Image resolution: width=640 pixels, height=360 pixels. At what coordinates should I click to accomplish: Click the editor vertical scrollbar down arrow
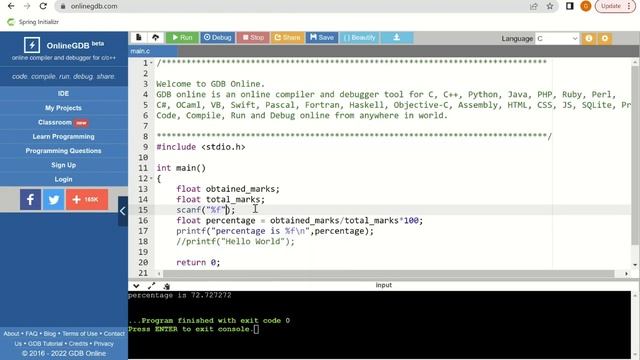point(635,265)
